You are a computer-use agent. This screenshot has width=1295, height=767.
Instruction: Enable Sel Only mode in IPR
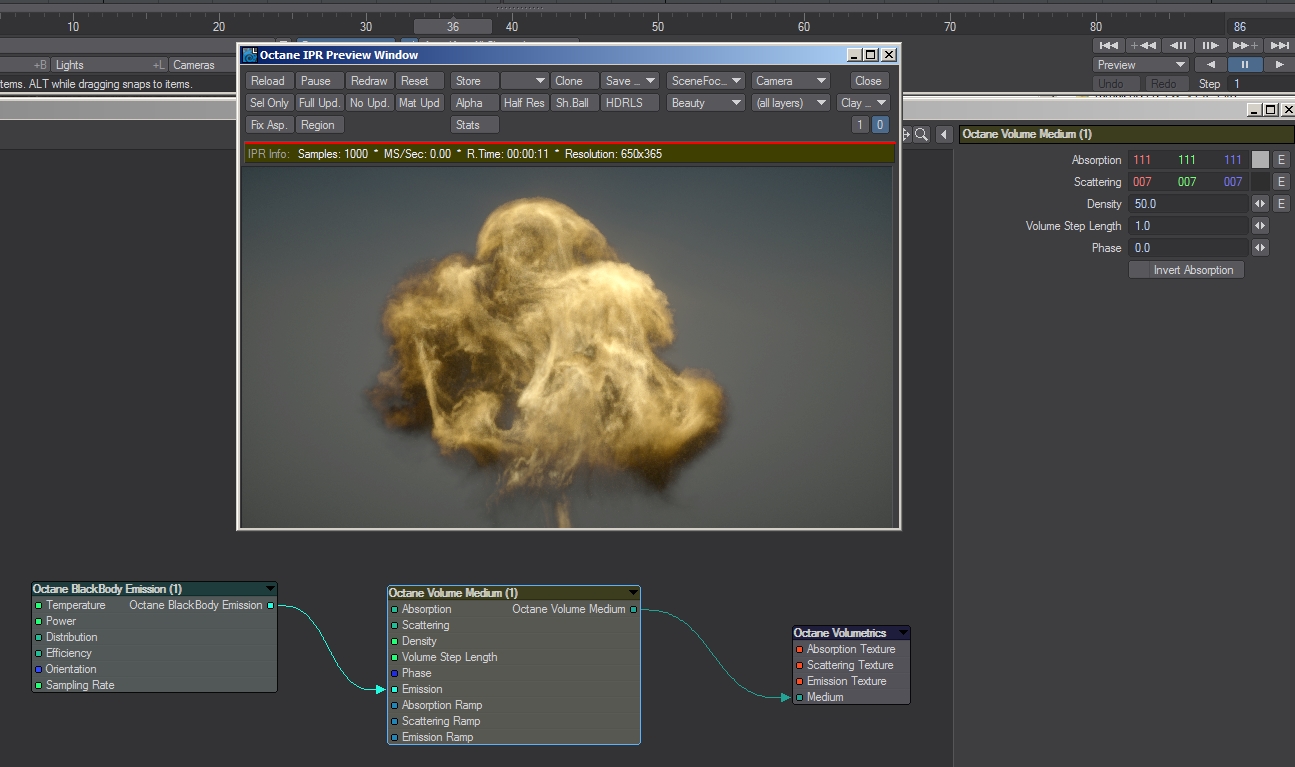coord(269,103)
